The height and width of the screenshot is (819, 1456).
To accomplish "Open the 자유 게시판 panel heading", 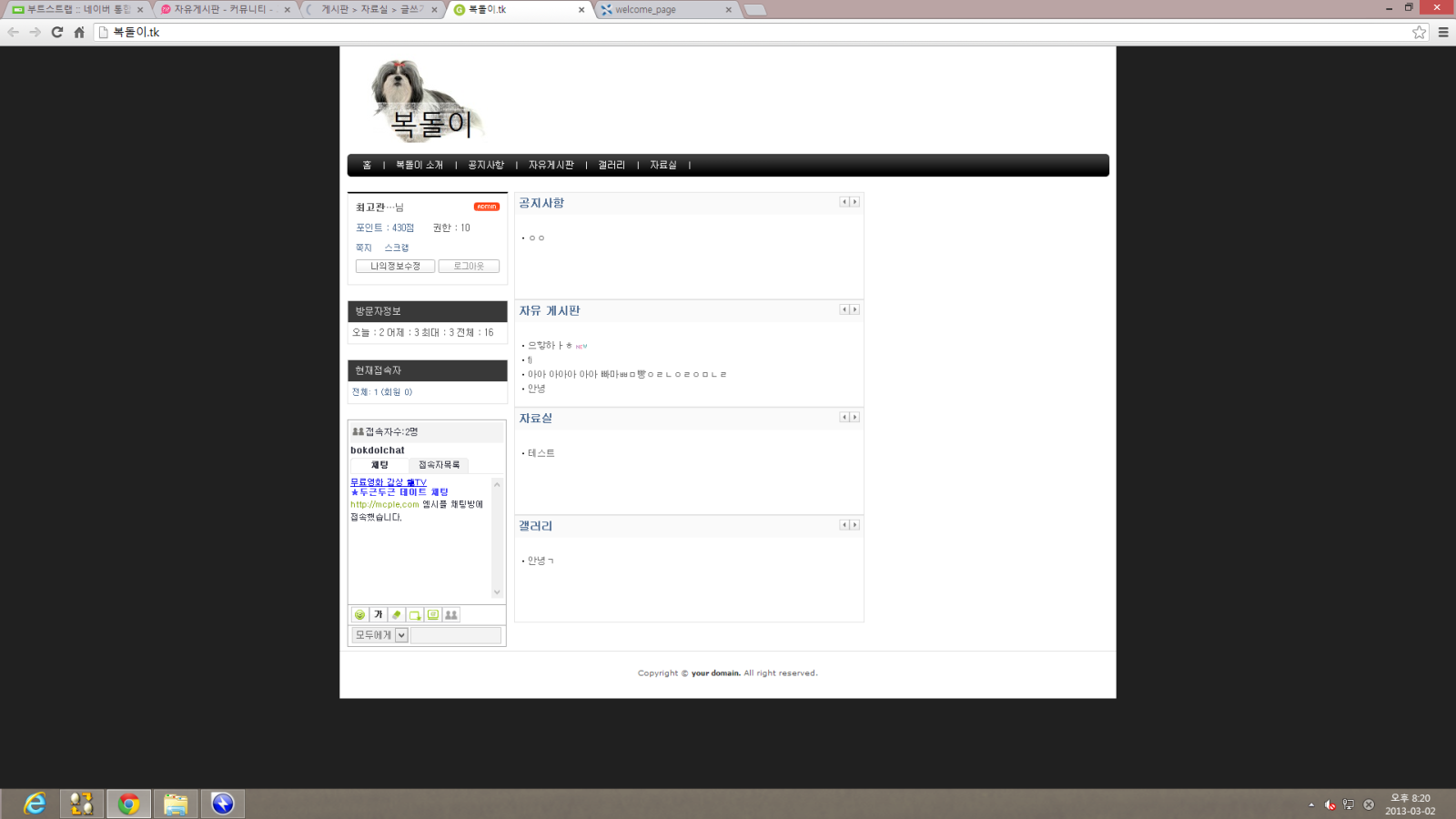I will tap(550, 311).
